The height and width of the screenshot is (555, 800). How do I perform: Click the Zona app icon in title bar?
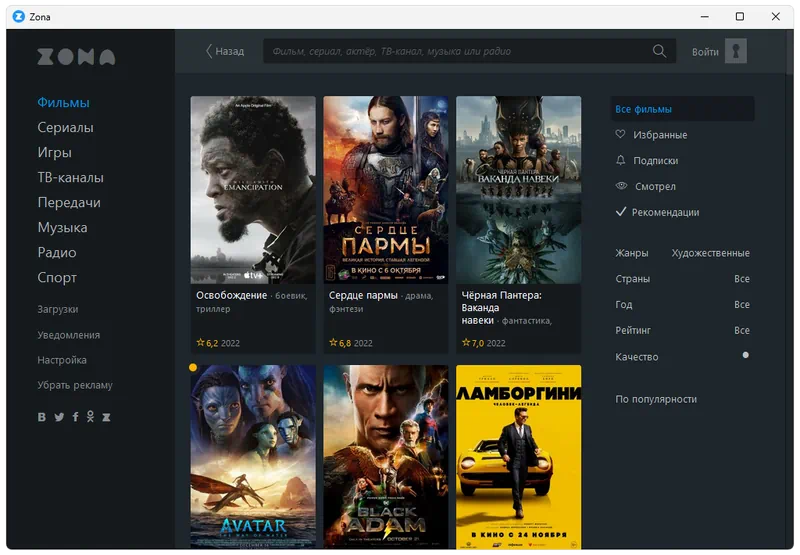(18, 16)
